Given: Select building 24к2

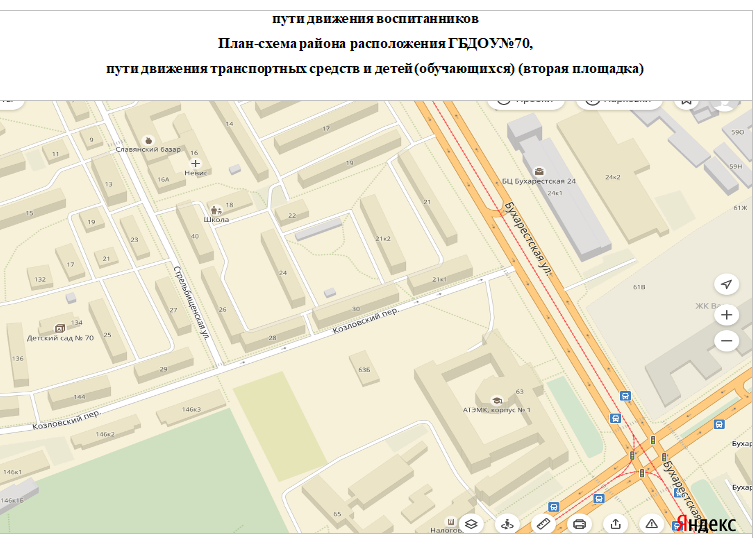Looking at the screenshot, I should pyautogui.click(x=613, y=177).
